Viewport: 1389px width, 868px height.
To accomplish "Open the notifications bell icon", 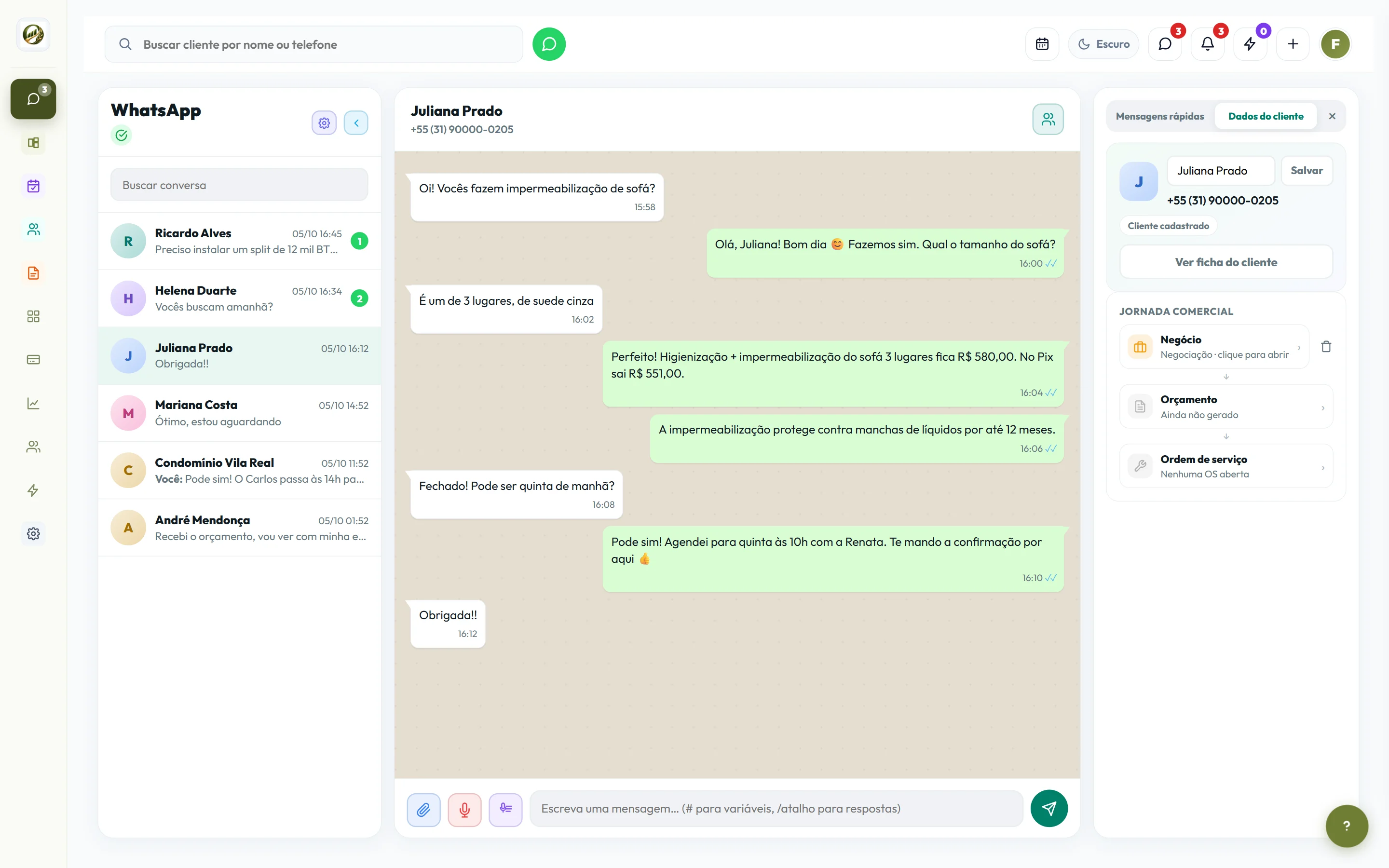I will (1208, 44).
